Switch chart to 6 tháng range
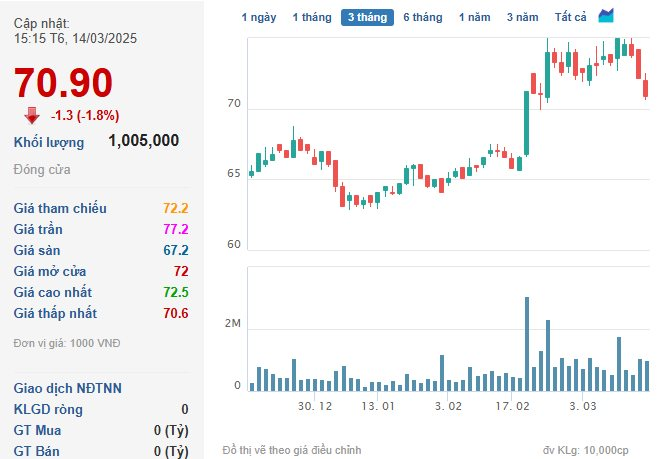 [423, 17]
